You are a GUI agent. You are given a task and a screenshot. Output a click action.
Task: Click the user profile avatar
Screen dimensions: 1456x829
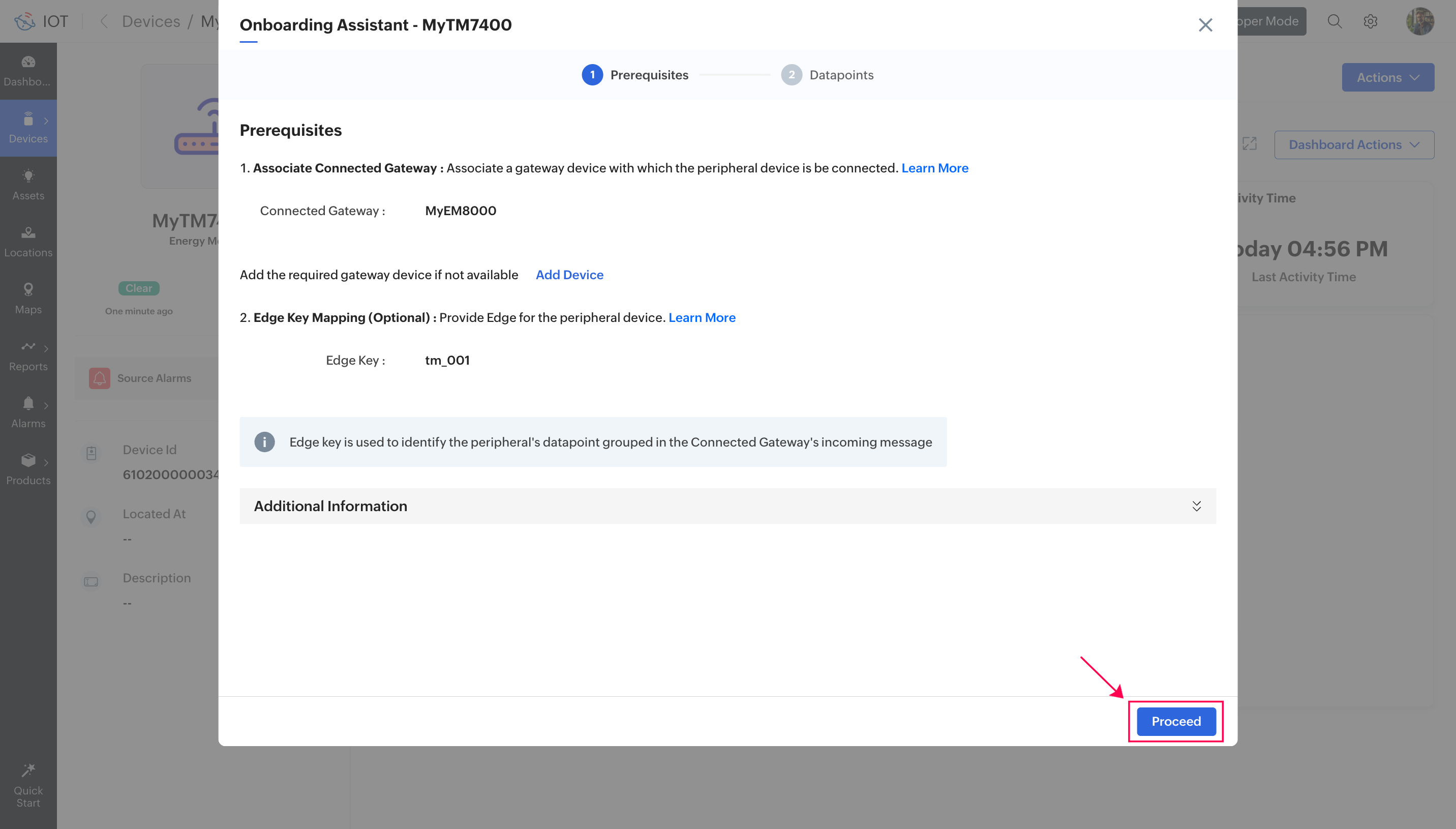(1419, 22)
